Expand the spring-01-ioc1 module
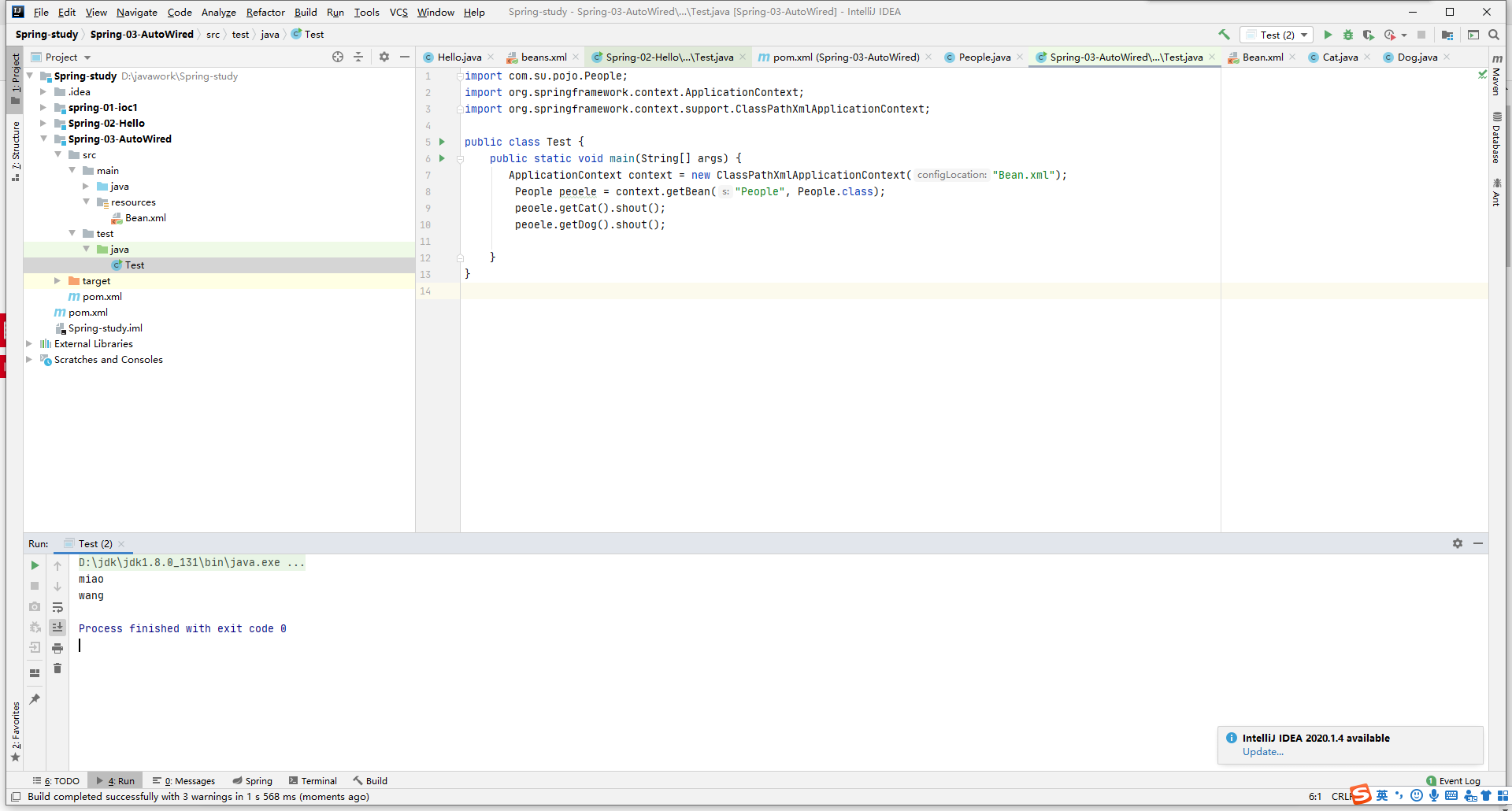This screenshot has height=811, width=1512. [43, 107]
